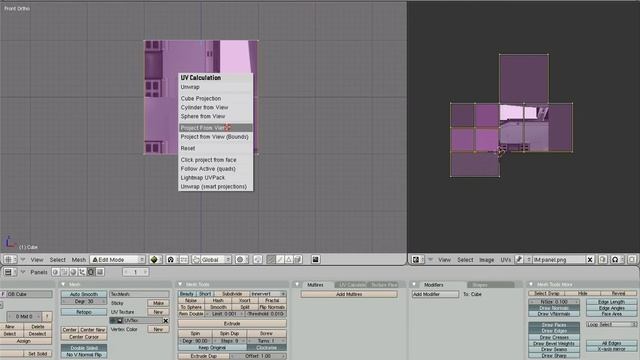640x360 pixels.
Task: Adjust the NSize 0.100 slider
Action: pyautogui.click(x=554, y=302)
